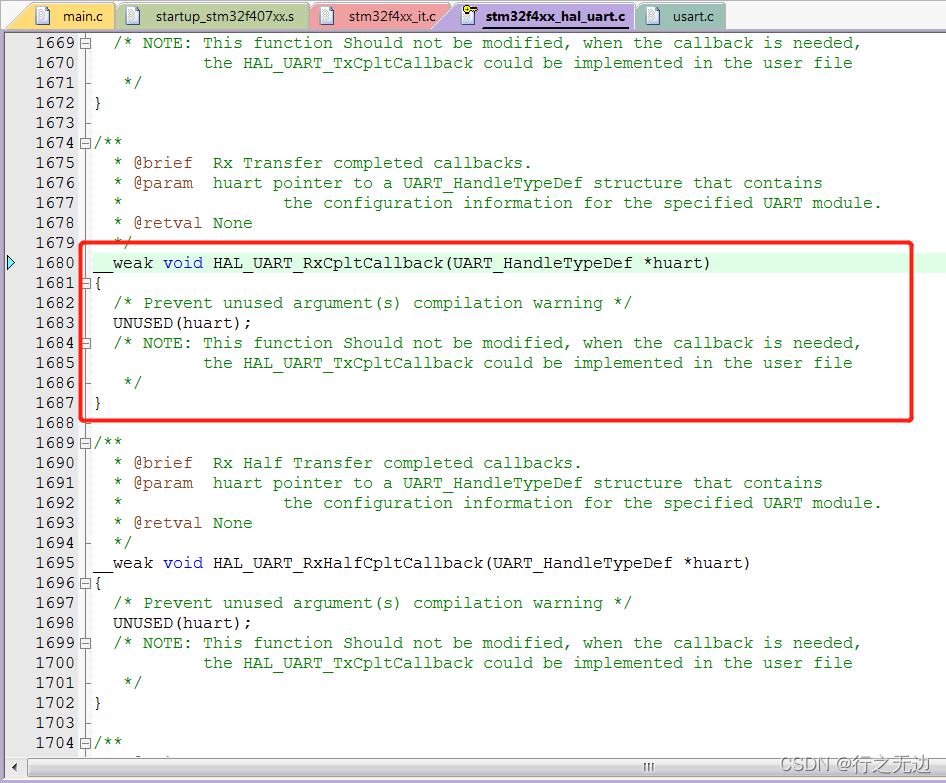
Task: Click the main.c file icon
Action: click(43, 16)
